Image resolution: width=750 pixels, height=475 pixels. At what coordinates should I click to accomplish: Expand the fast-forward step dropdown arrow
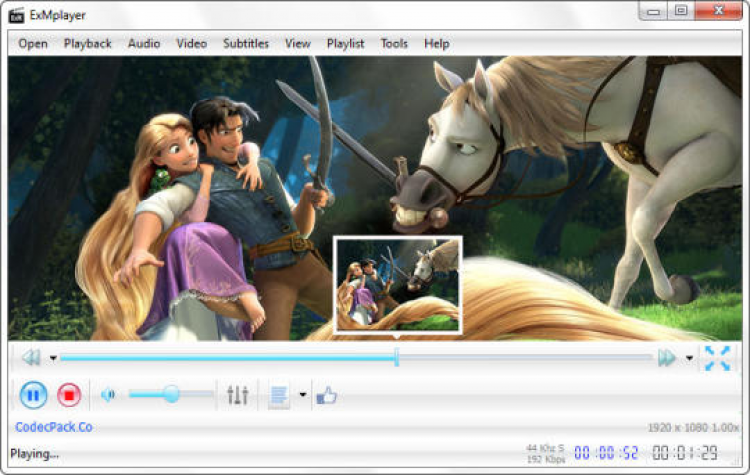pos(689,358)
